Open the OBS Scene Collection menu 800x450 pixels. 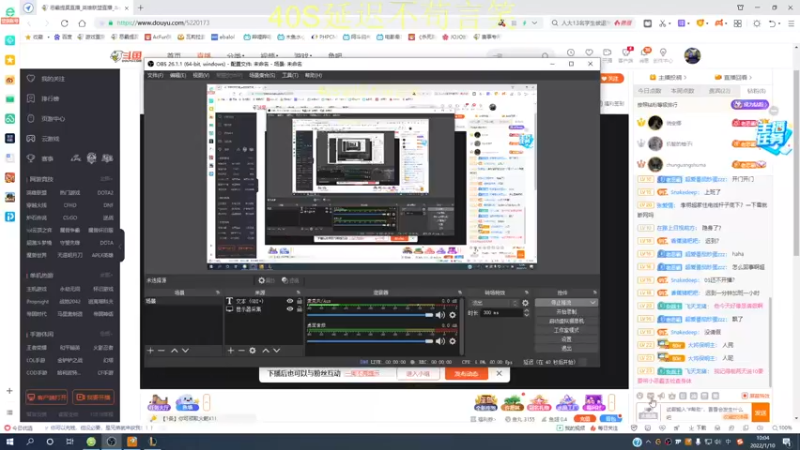[262, 76]
